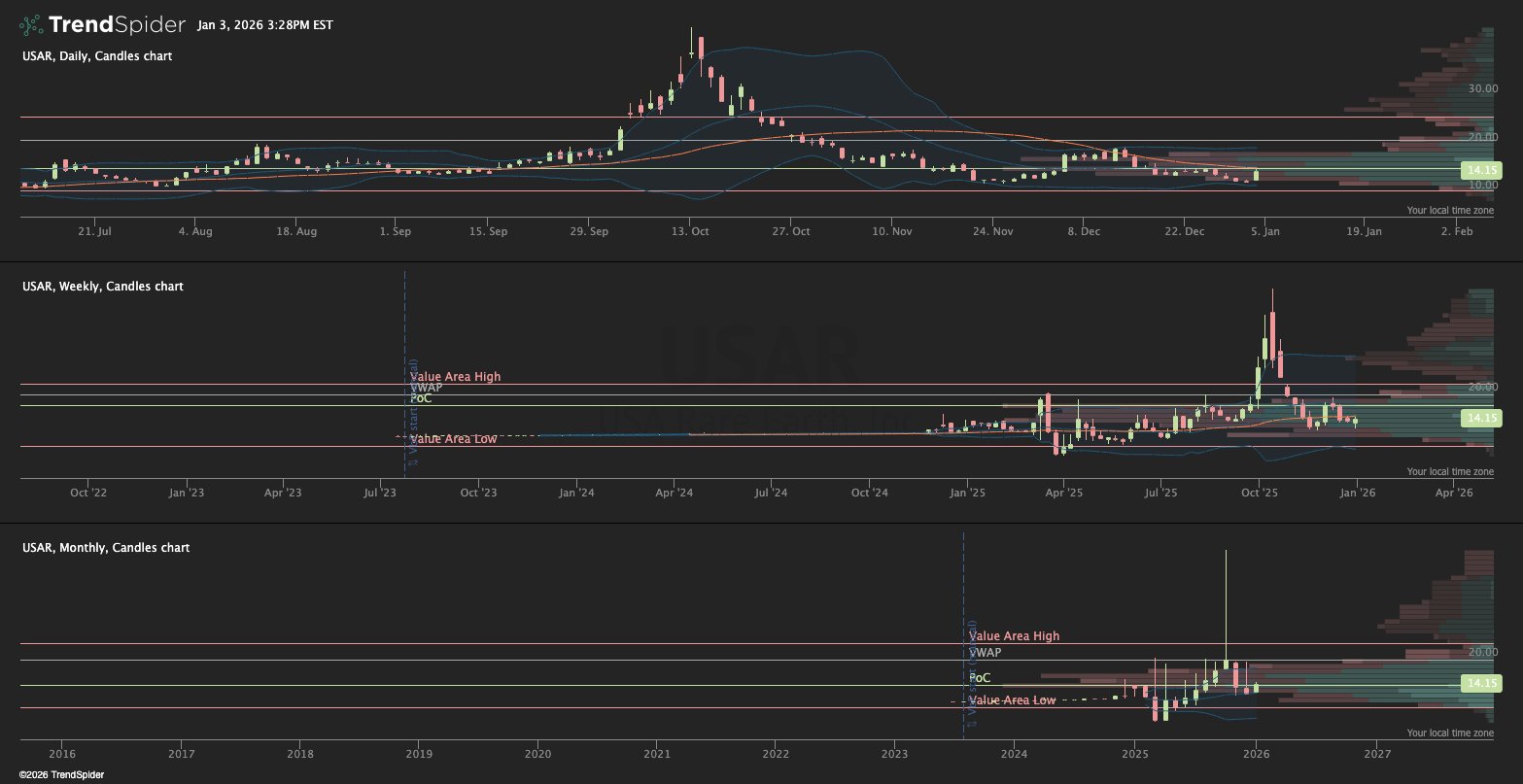Click the 'Jan '25' date on Weekly axis
The image size is (1523, 784).
967,494
